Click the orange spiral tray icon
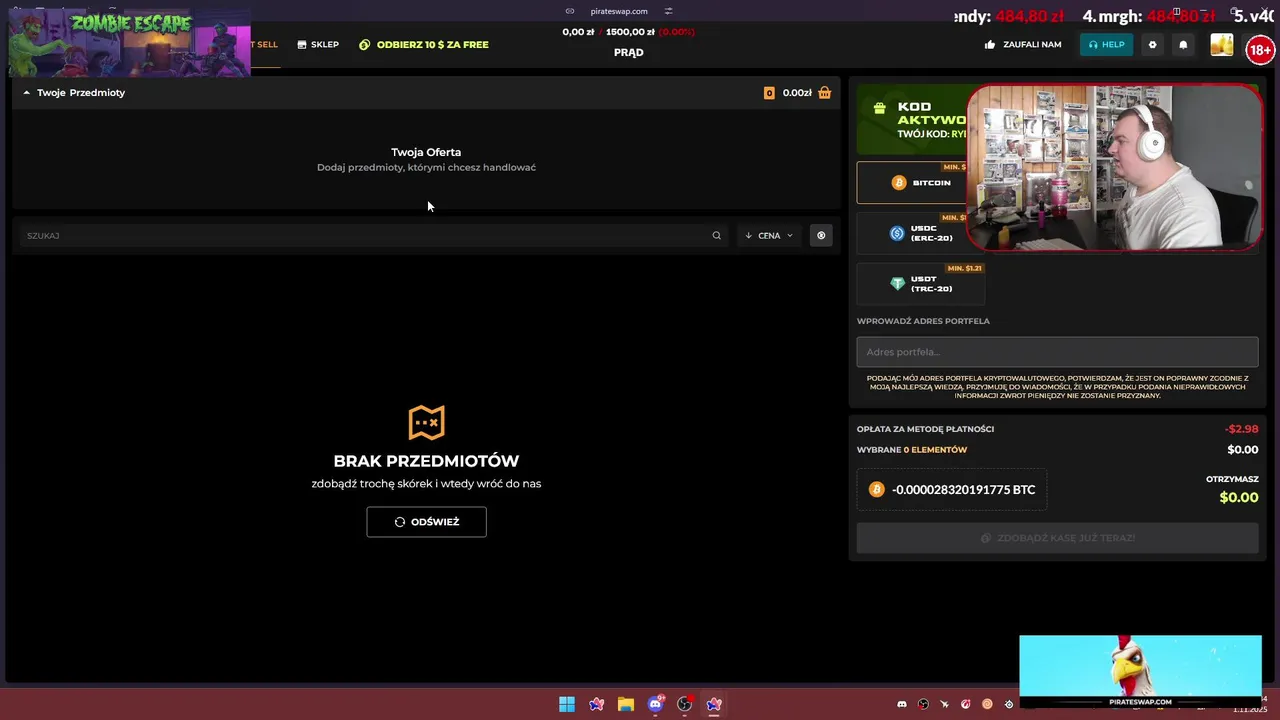Viewport: 1280px width, 720px height. (987, 704)
